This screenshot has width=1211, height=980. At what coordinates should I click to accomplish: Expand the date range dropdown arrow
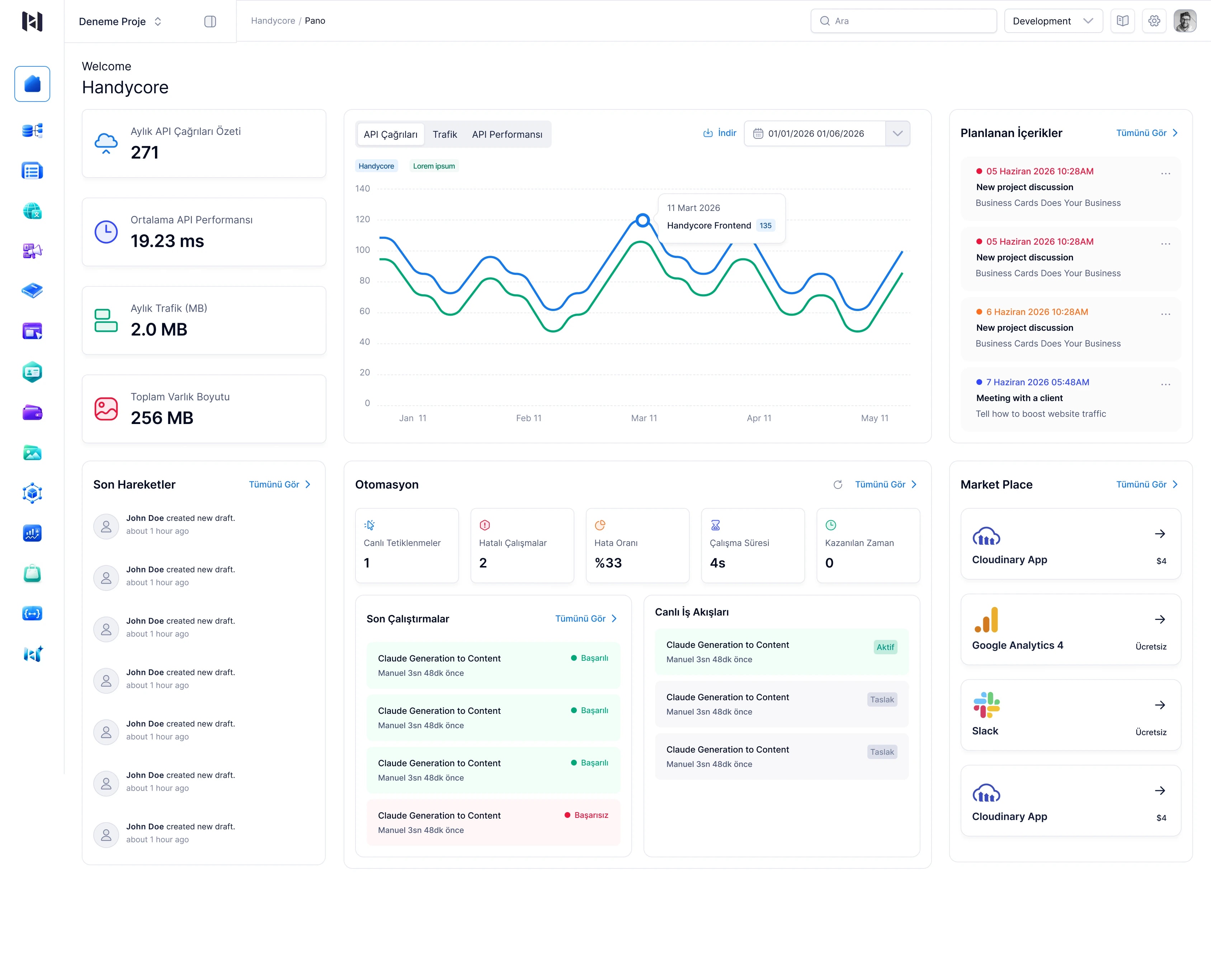coord(897,134)
